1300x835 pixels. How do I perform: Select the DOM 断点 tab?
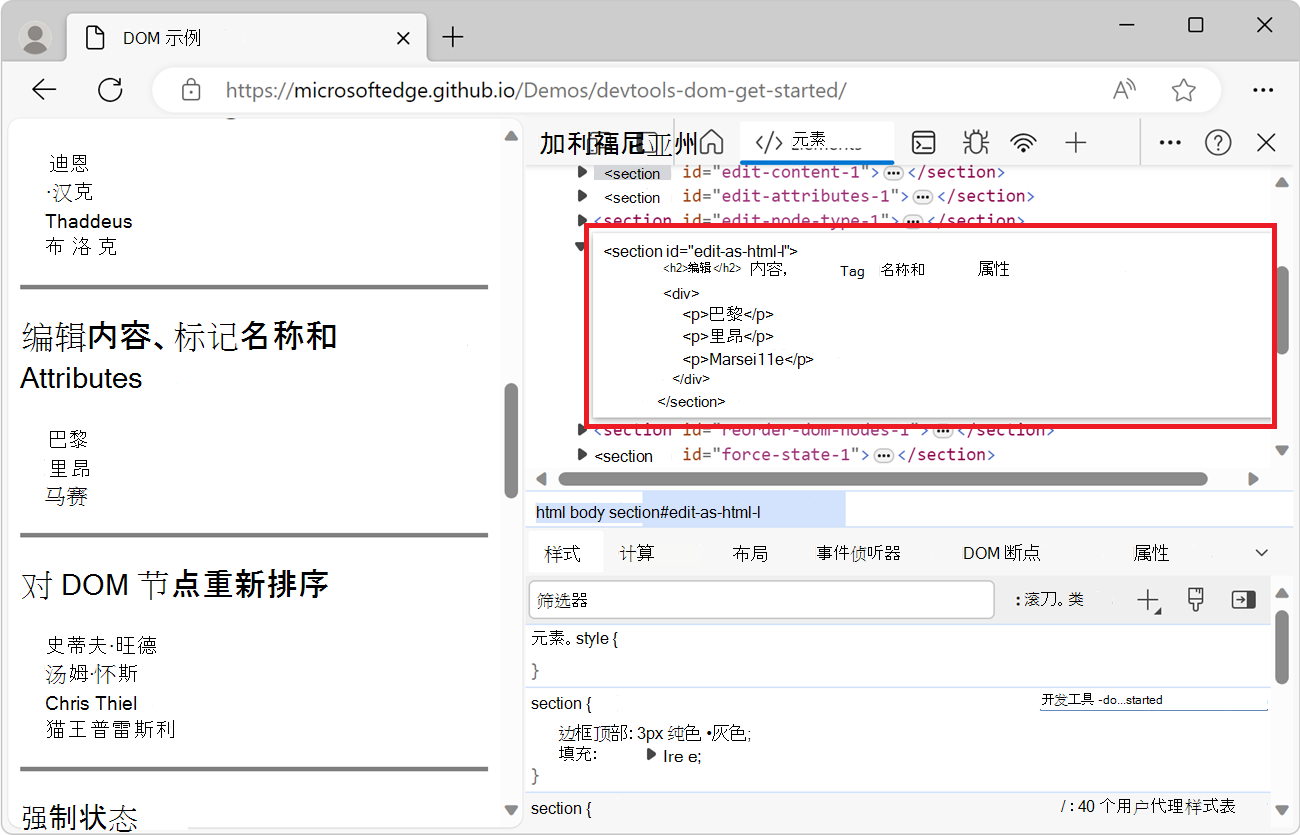tap(1002, 553)
